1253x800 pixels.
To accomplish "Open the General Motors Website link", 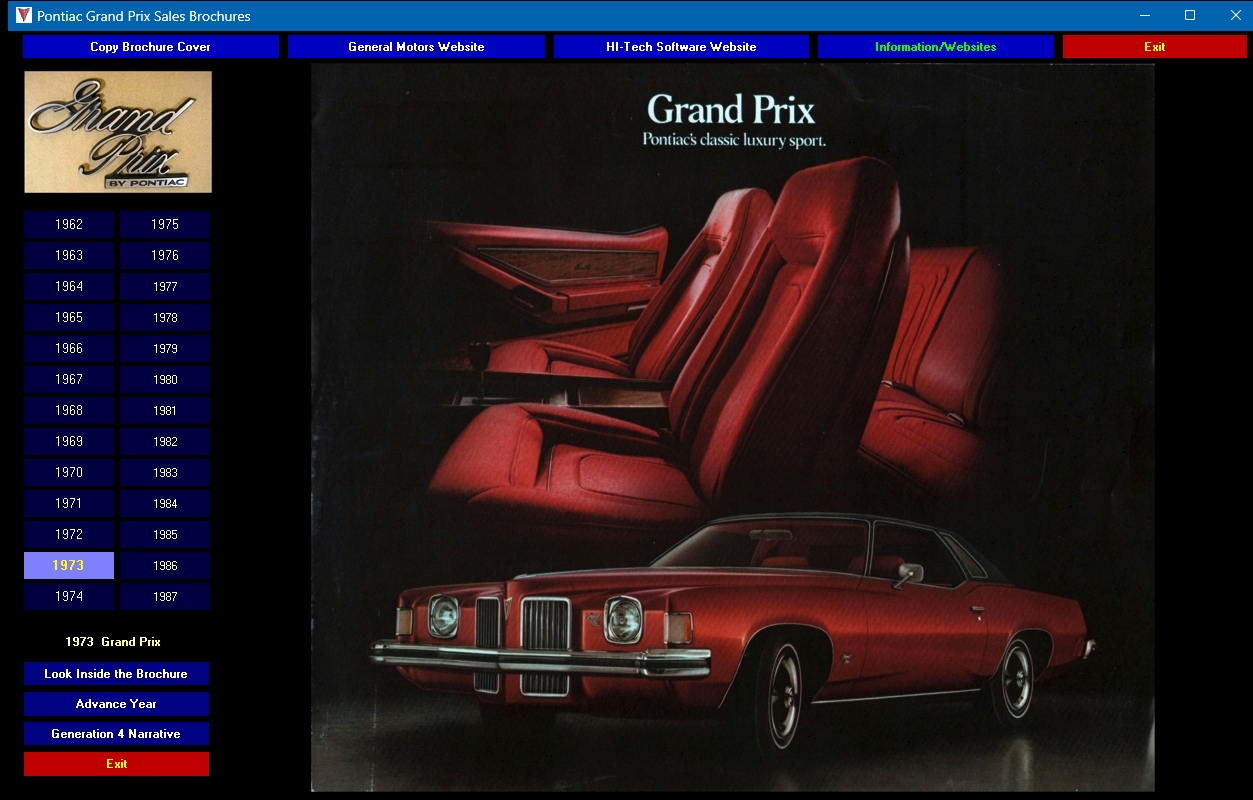I will [416, 47].
